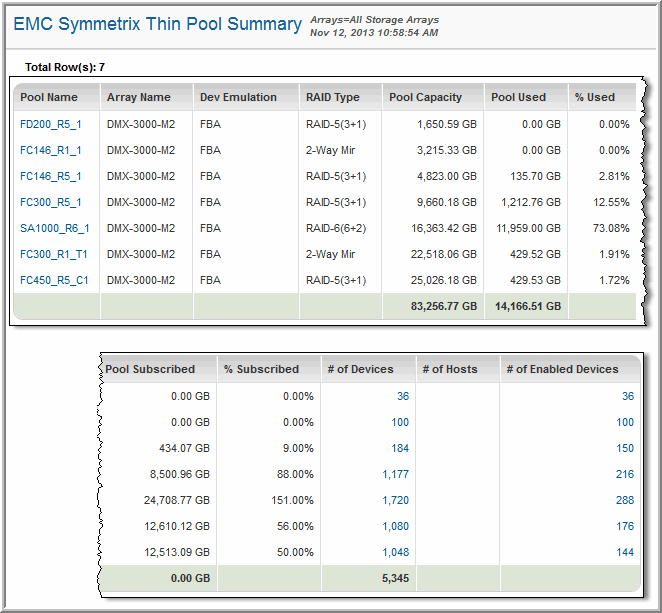This screenshot has width=662, height=613.
Task: Click the 1,177 devices link
Action: (395, 473)
